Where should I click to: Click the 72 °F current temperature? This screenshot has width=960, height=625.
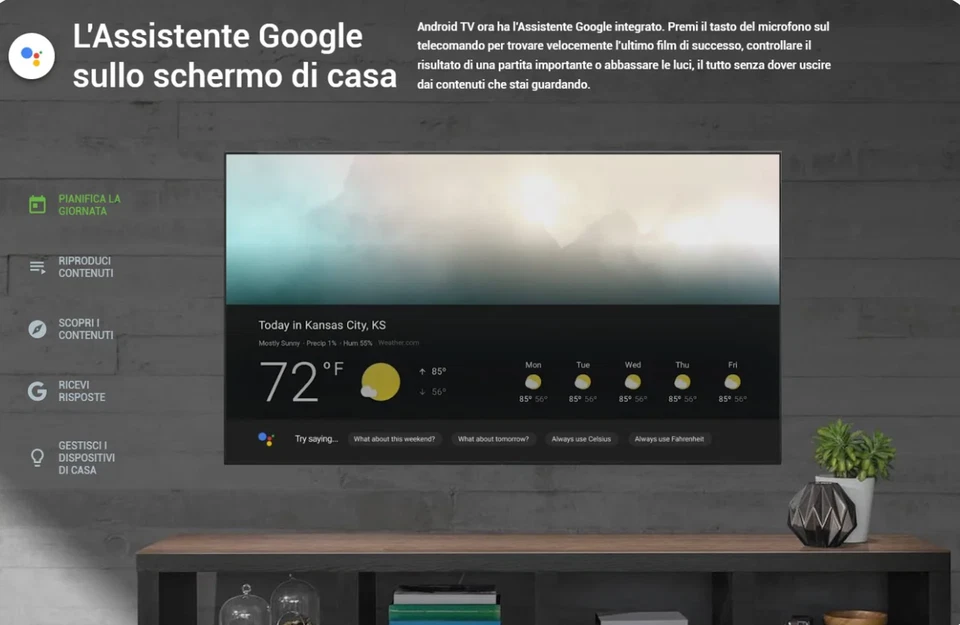click(x=301, y=381)
